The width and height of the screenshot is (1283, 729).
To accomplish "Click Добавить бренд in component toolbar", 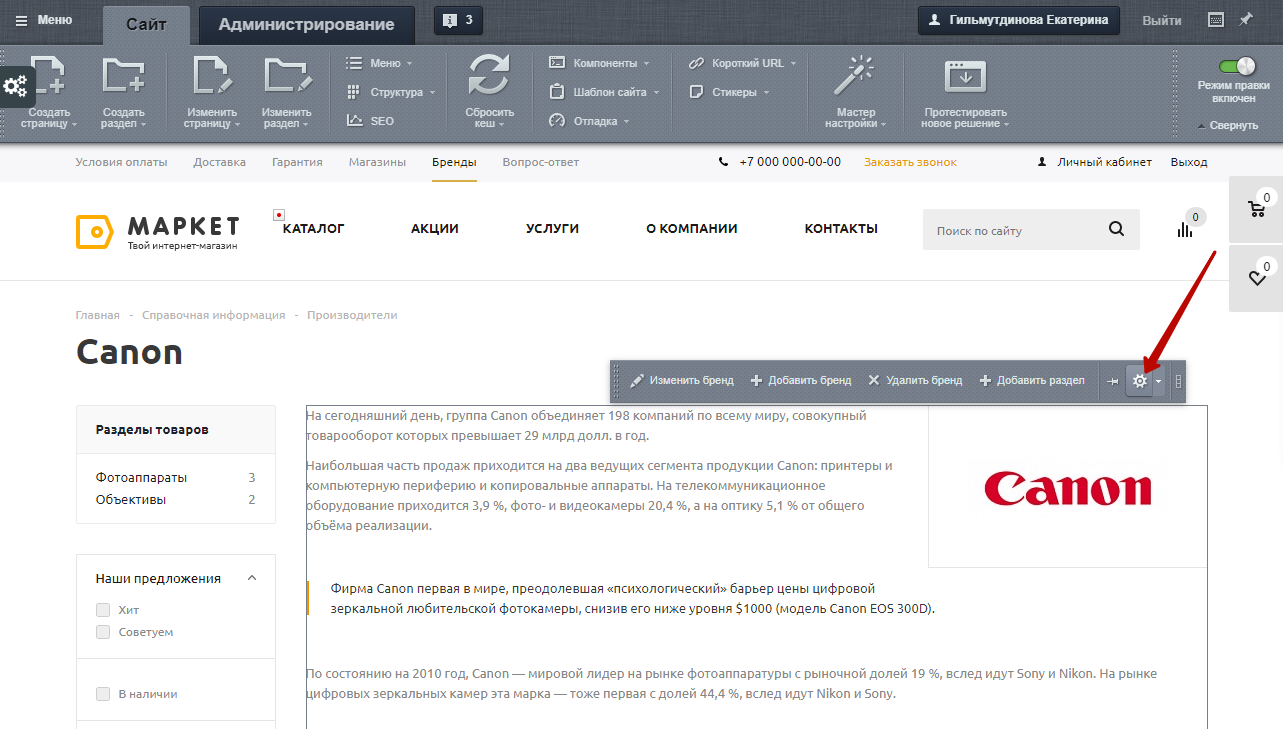I will pyautogui.click(x=801, y=381).
